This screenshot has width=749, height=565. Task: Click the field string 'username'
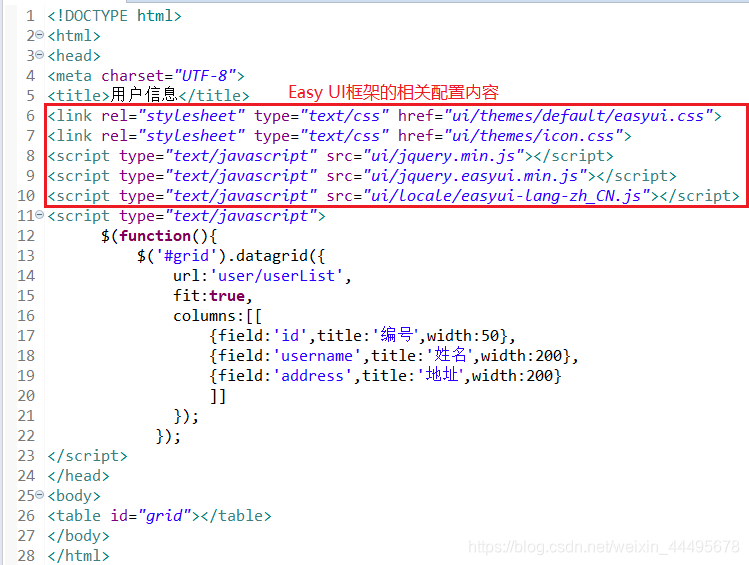tap(317, 356)
